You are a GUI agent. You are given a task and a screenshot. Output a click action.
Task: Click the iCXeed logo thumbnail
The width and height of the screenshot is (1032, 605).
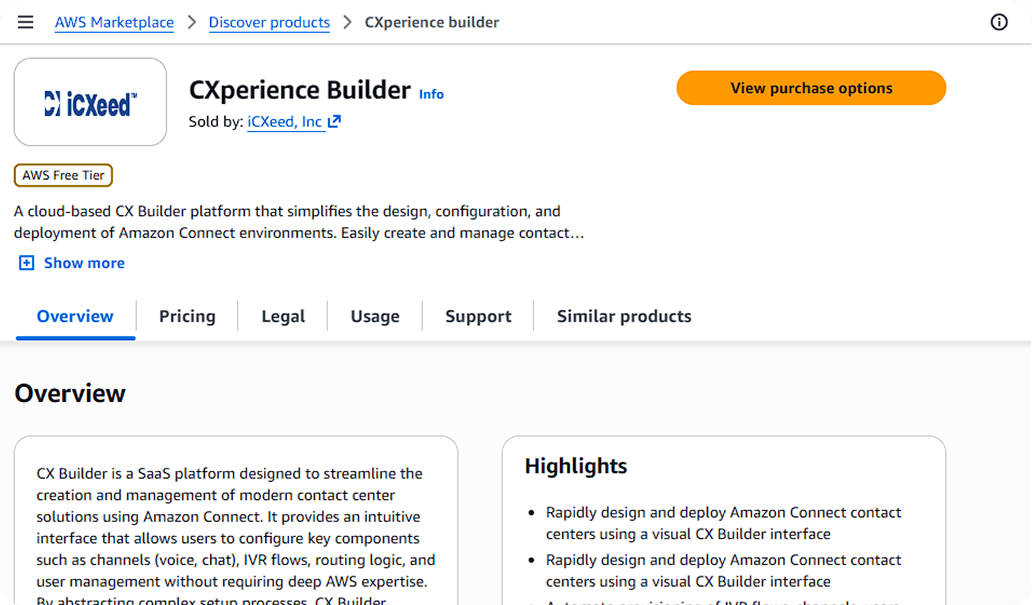tap(90, 102)
